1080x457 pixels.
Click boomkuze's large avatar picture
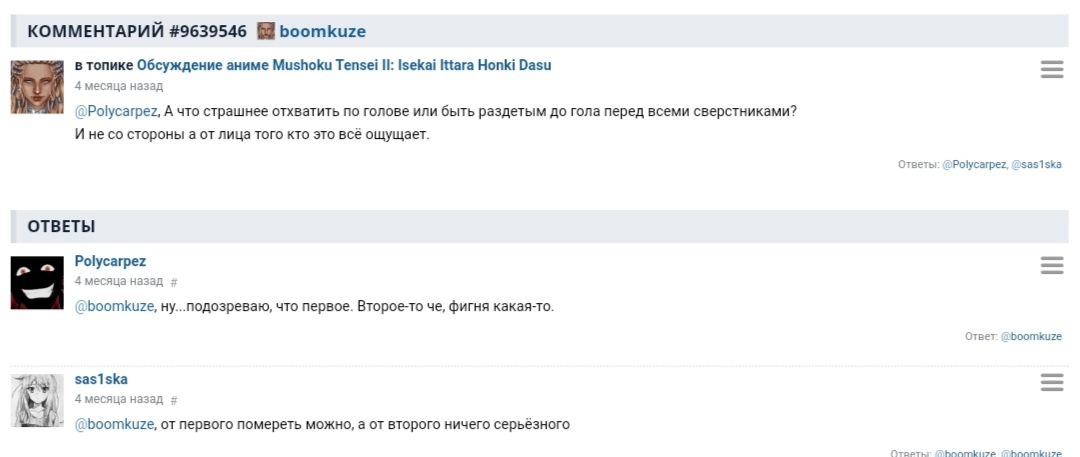click(x=37, y=86)
